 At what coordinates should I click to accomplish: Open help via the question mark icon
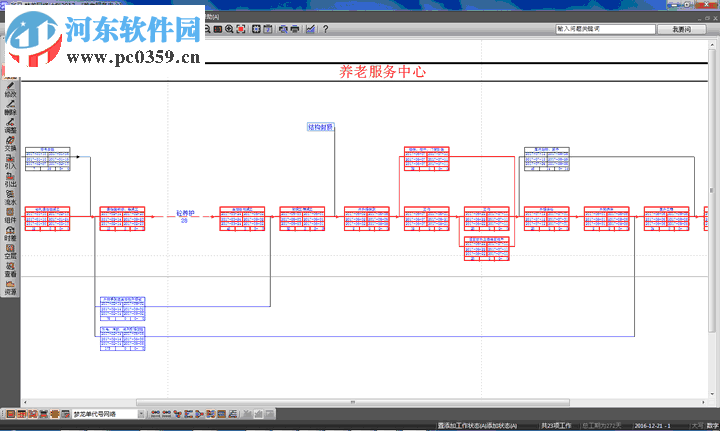tap(326, 29)
